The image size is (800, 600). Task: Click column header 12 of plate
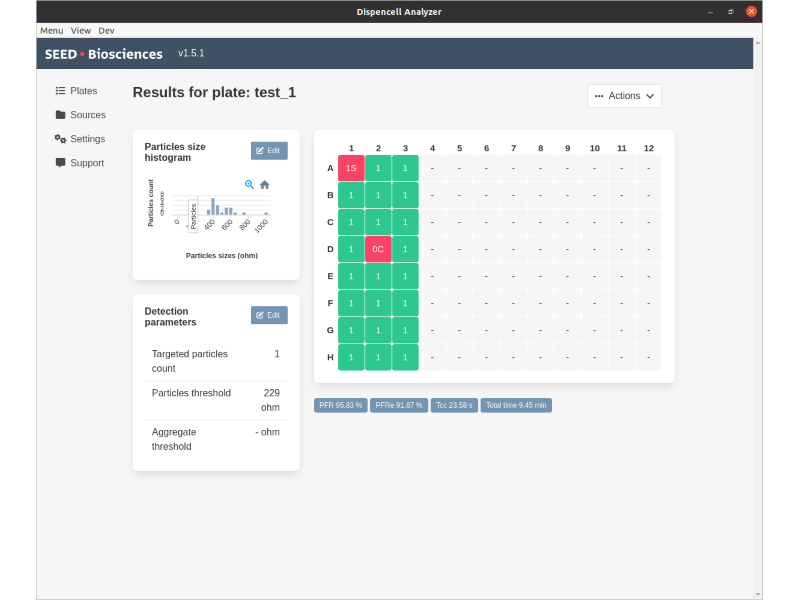point(648,148)
